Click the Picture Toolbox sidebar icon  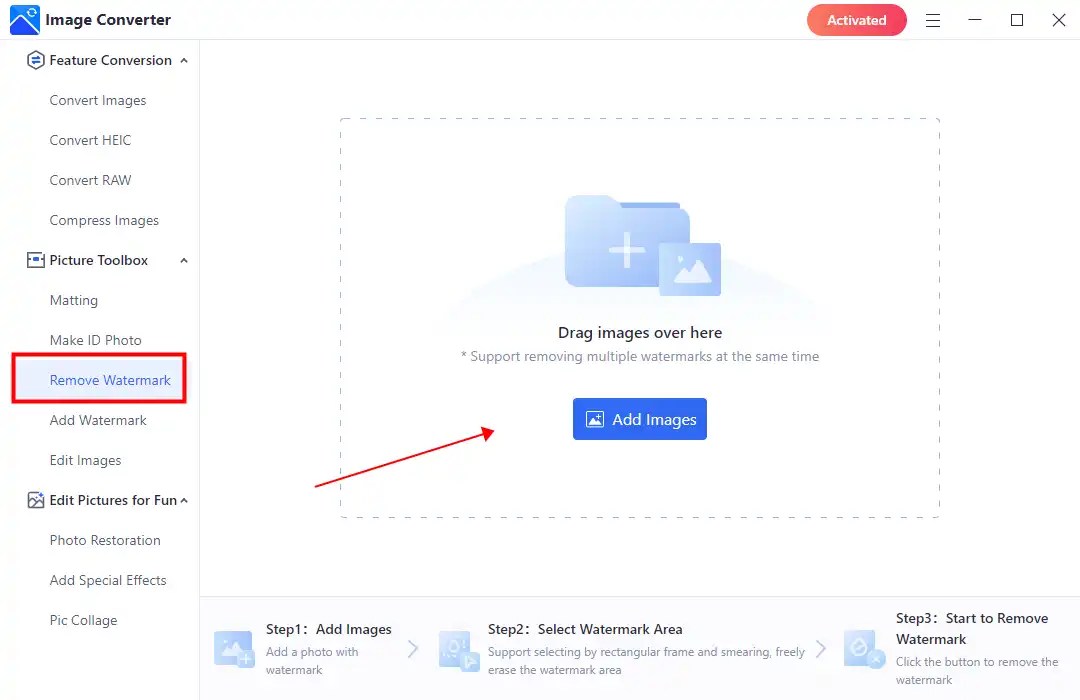click(33, 260)
